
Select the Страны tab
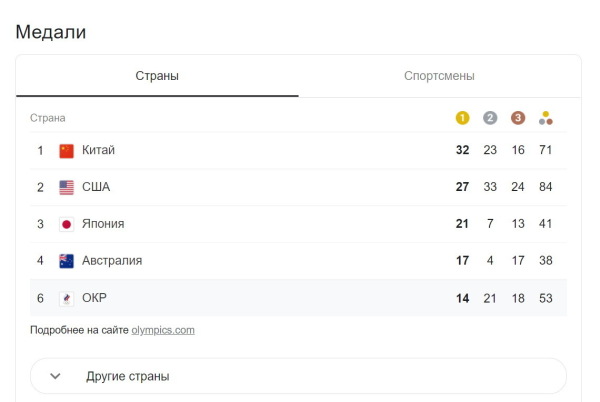click(157, 76)
